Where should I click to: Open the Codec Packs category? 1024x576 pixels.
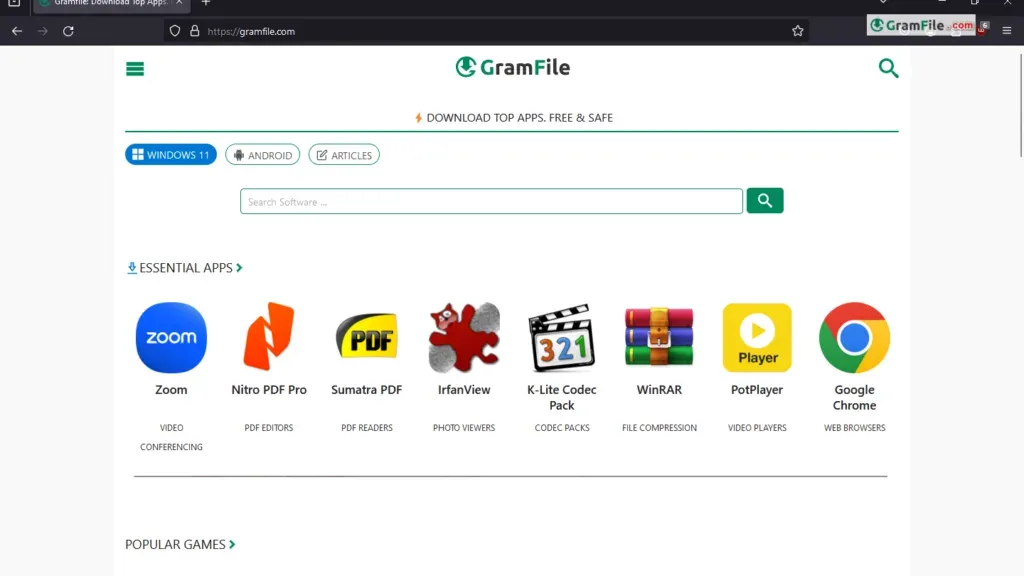coord(562,428)
